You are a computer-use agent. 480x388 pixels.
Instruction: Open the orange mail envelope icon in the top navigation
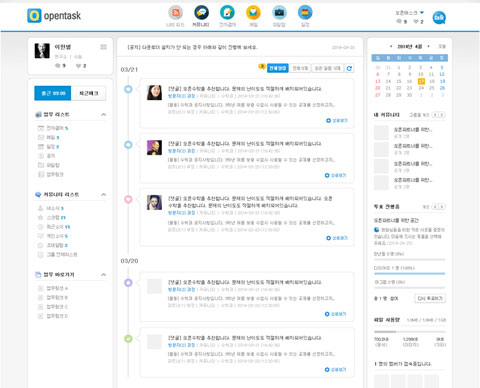point(253,13)
